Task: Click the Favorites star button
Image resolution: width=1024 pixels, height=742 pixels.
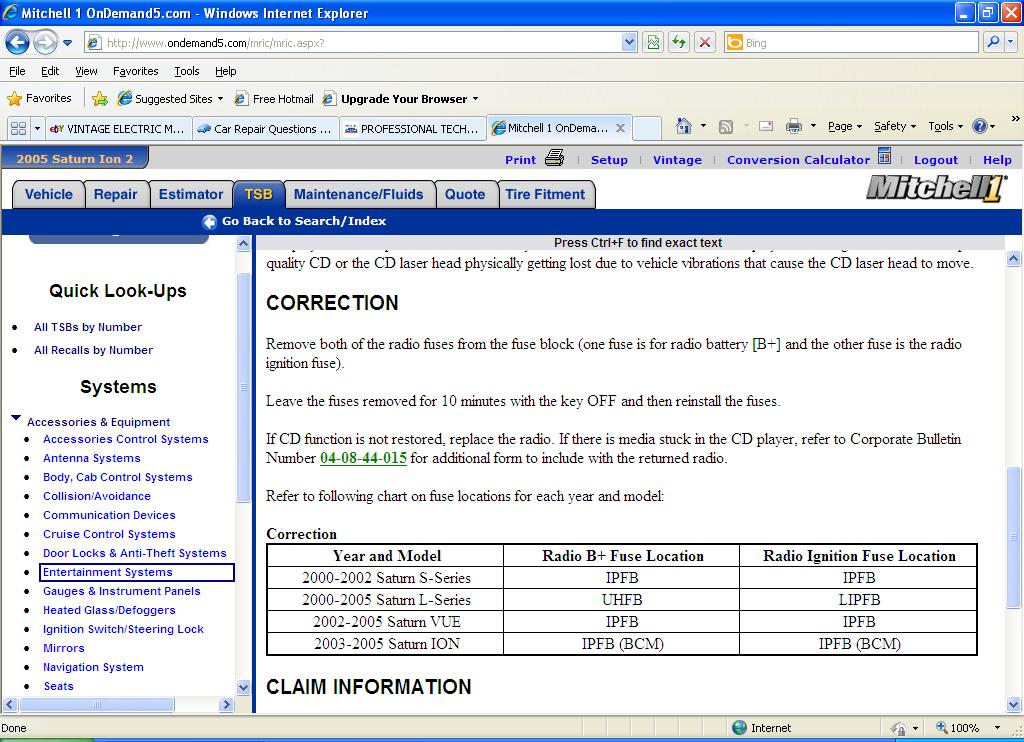Action: coord(39,99)
